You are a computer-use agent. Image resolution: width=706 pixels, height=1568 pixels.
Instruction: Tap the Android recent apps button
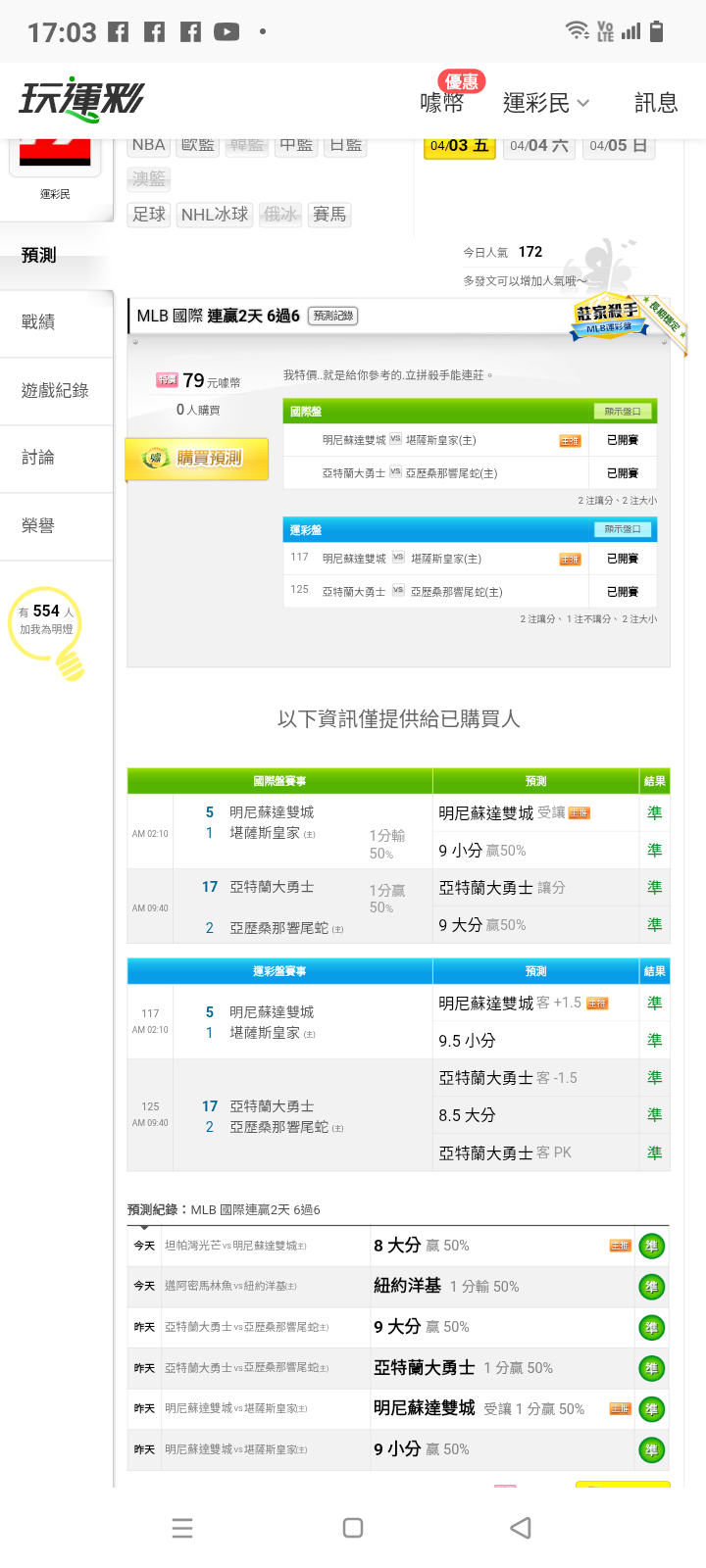(x=182, y=1528)
